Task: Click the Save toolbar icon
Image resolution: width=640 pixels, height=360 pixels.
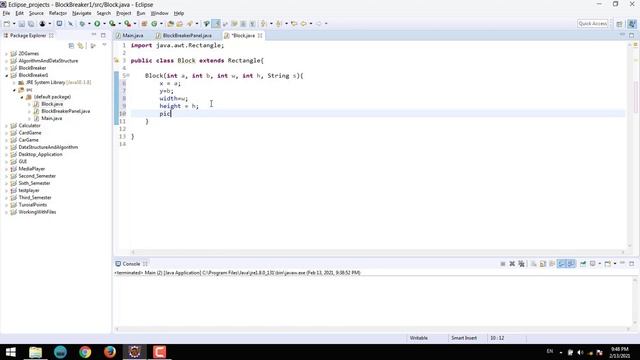Action: pos(22,24)
